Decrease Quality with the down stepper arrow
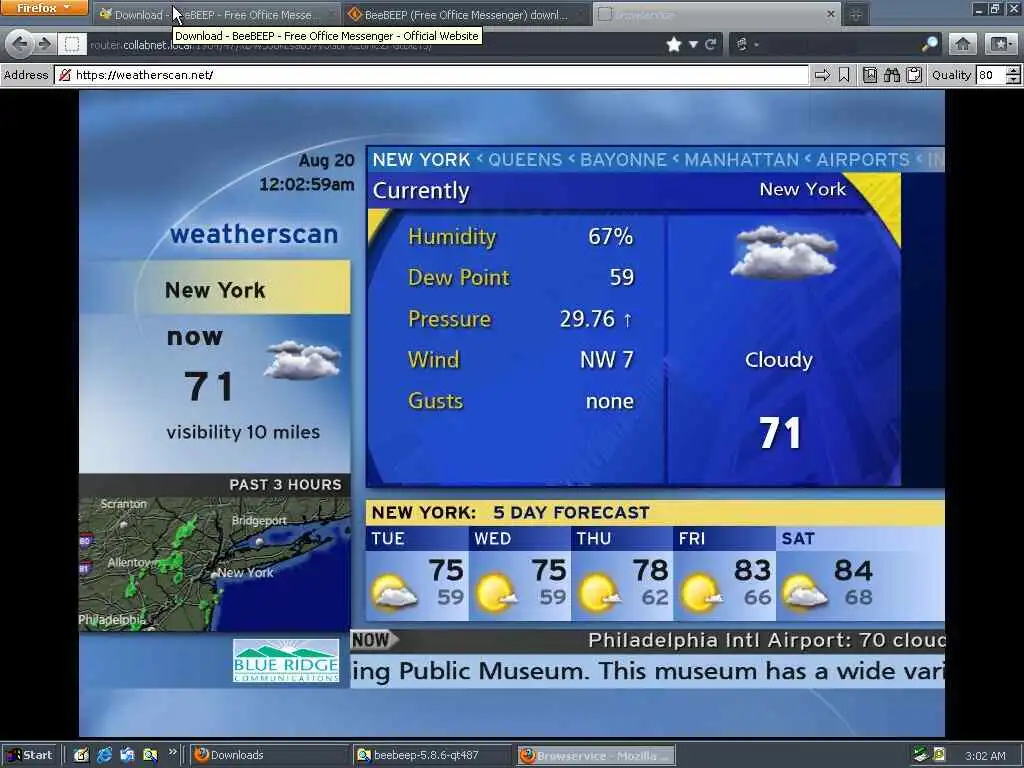The height and width of the screenshot is (768, 1024). coord(1013,80)
